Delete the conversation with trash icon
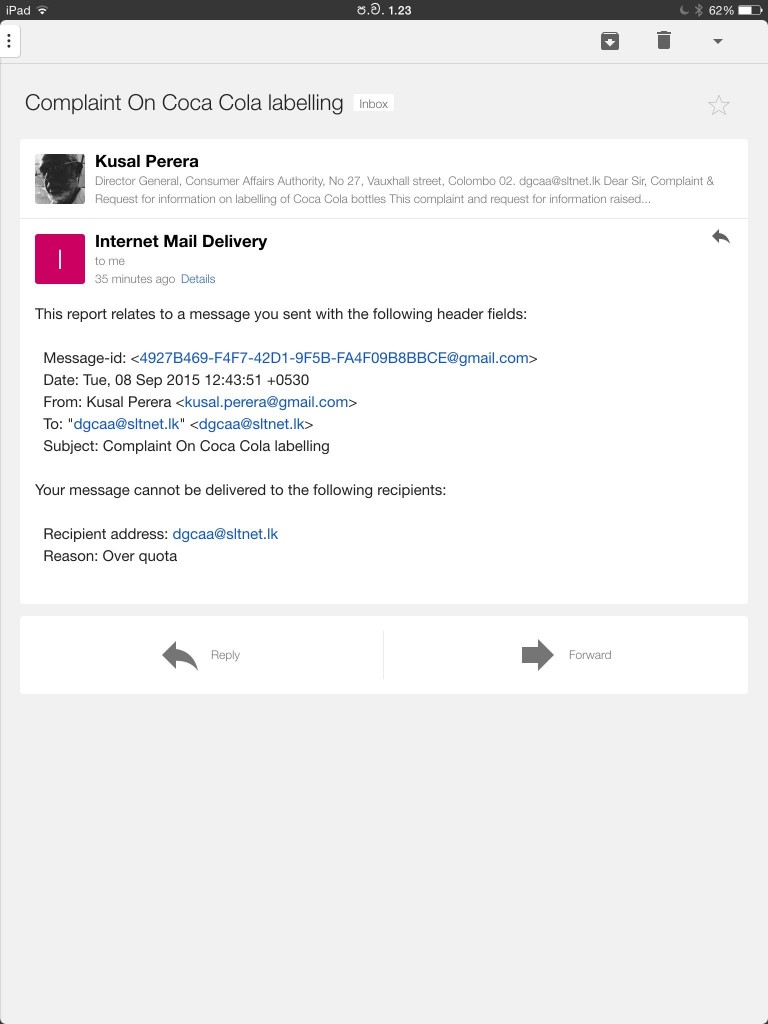This screenshot has height=1024, width=768. pyautogui.click(x=664, y=41)
